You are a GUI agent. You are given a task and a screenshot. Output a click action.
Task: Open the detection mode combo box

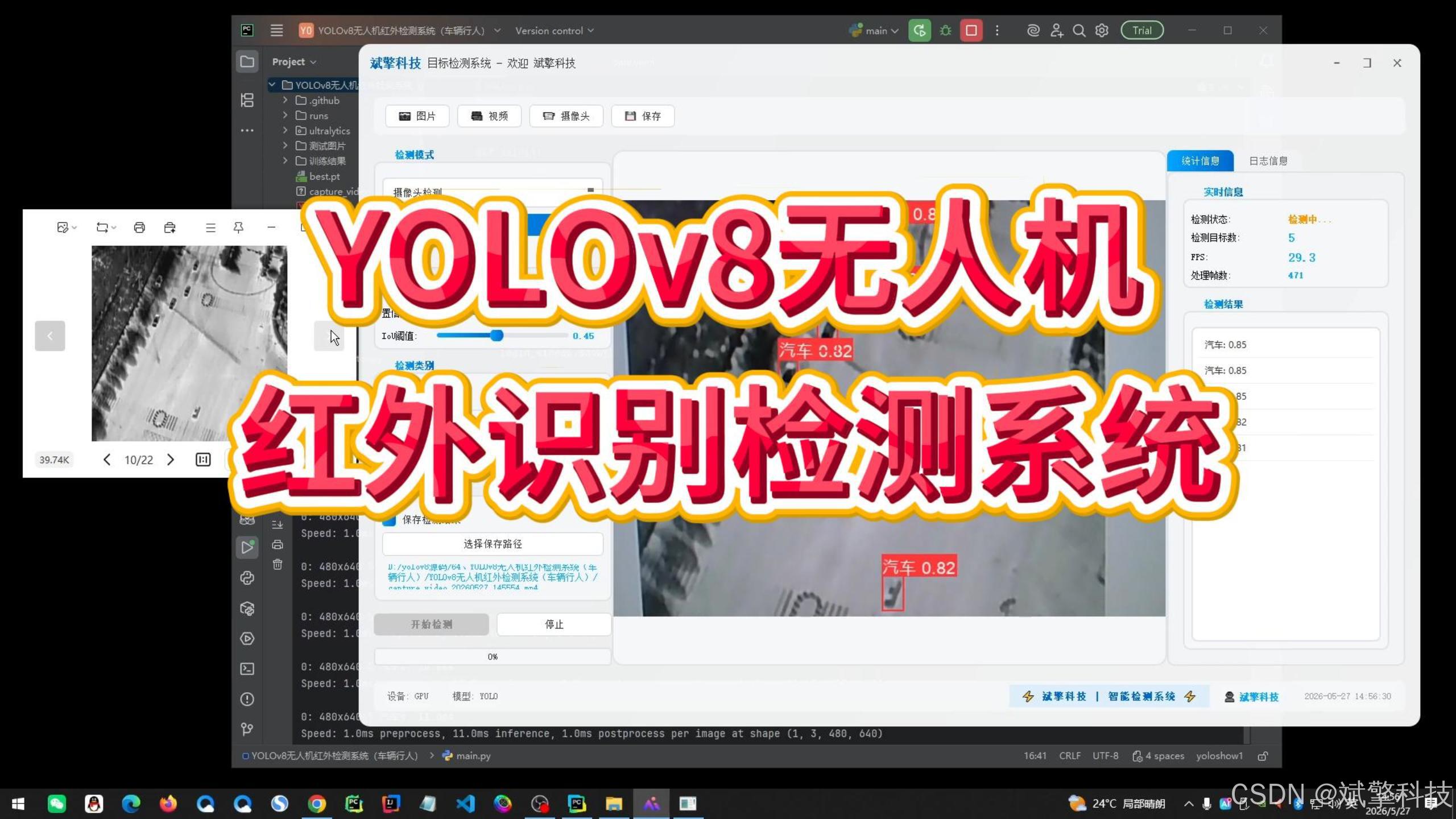[493, 191]
